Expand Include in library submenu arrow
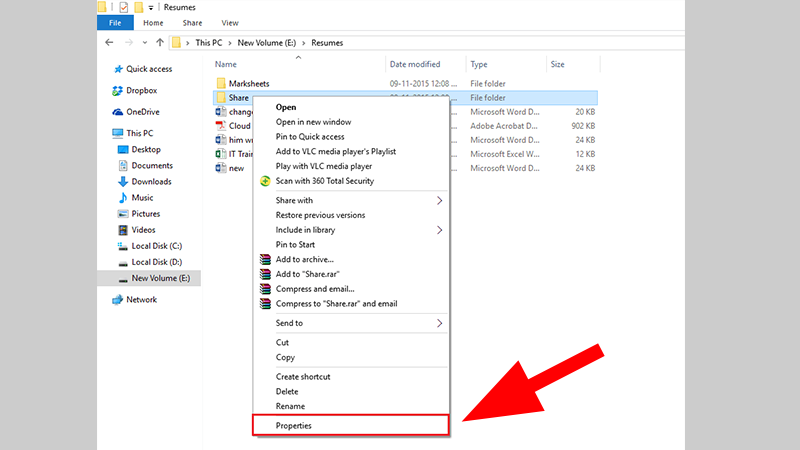 (x=439, y=230)
